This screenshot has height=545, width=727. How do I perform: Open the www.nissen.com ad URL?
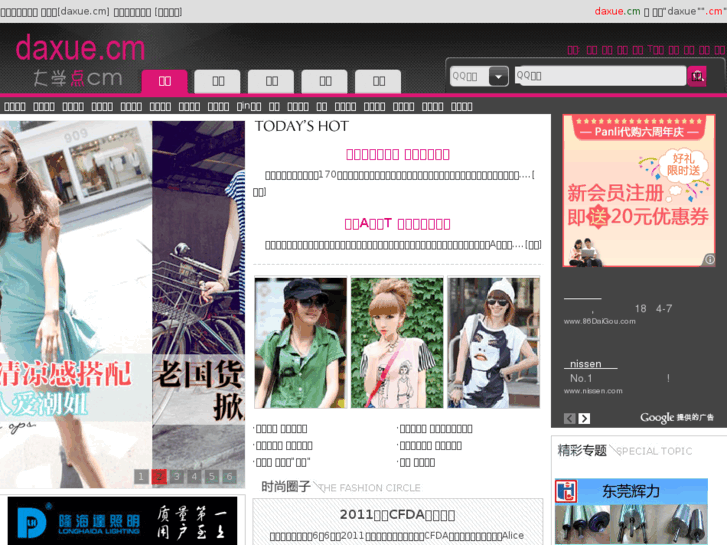pyautogui.click(x=593, y=391)
